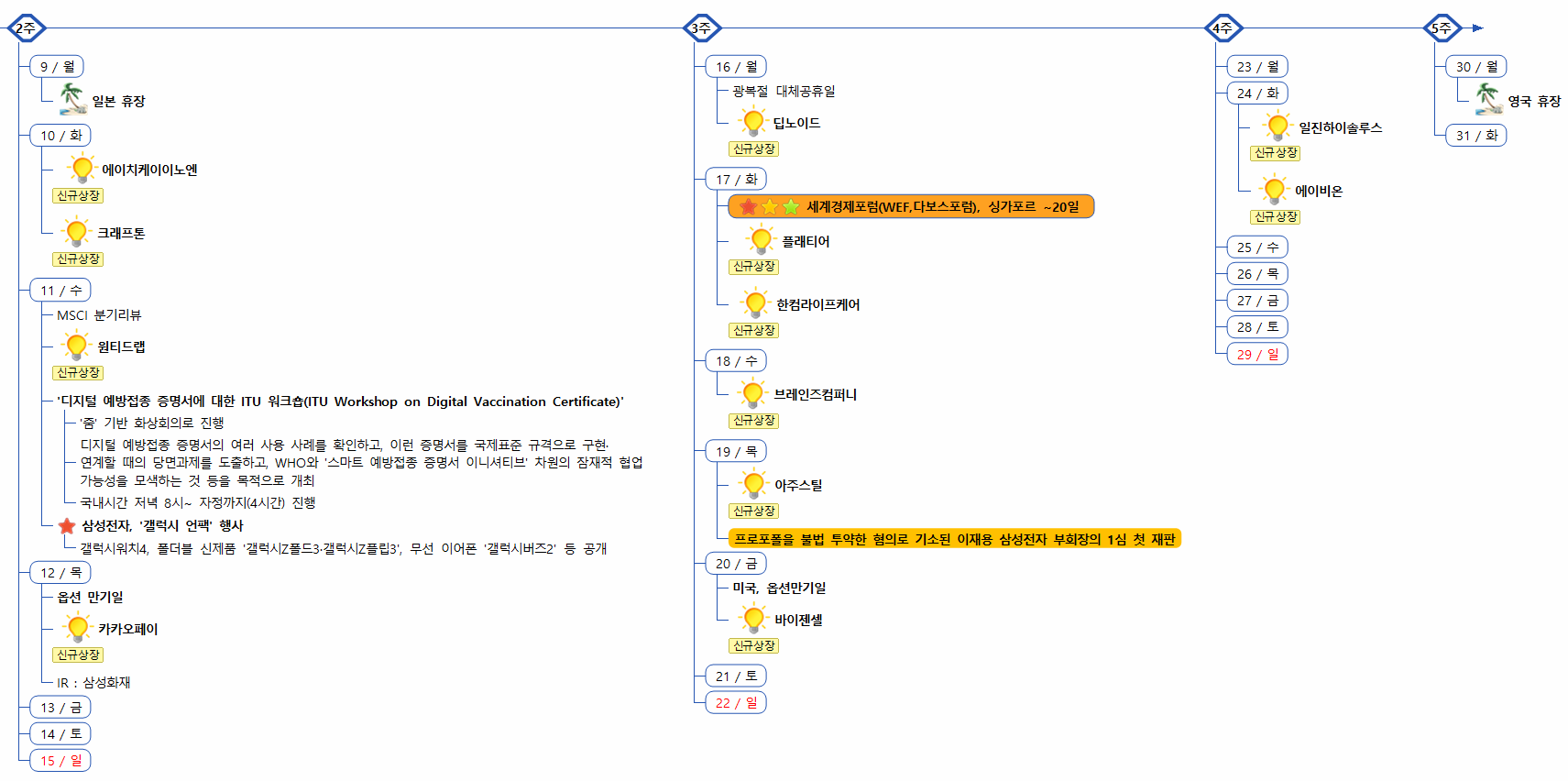Click the 신규상장 tag under 크래프톤
The height and width of the screenshot is (781, 1568).
pyautogui.click(x=78, y=259)
